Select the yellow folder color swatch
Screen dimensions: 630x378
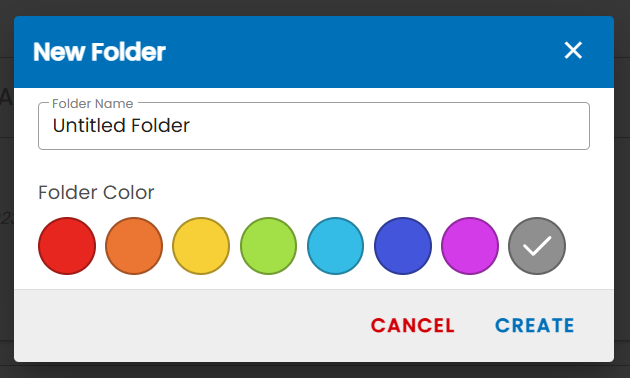click(x=201, y=246)
